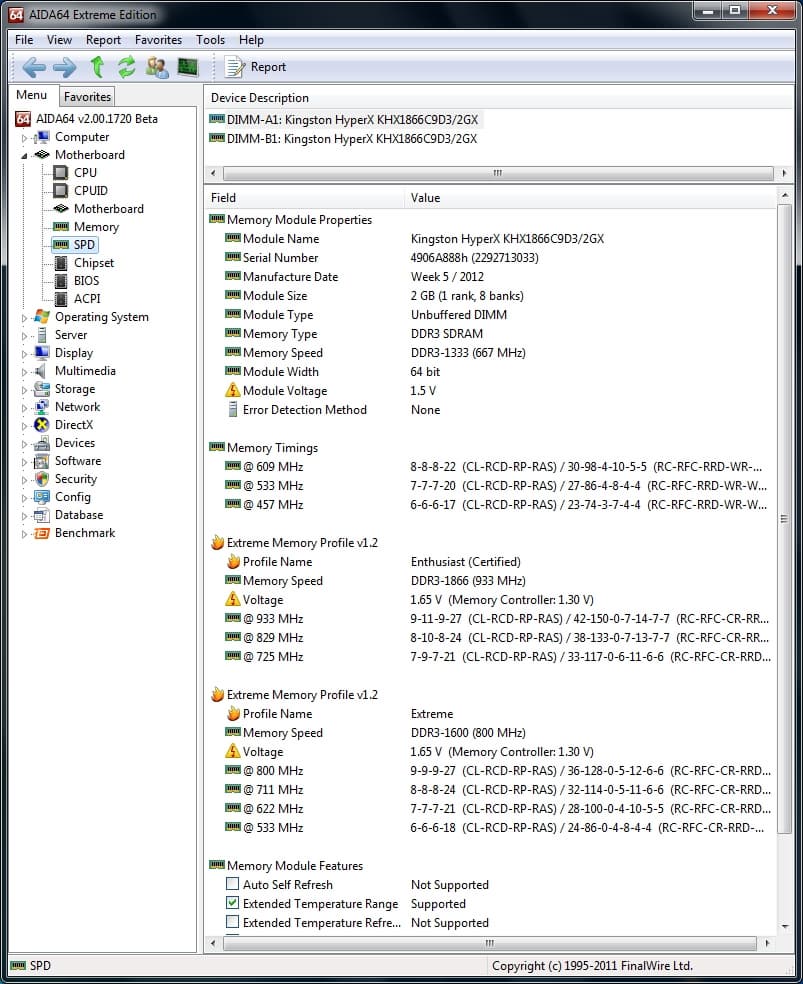Expand the Display tree node
This screenshot has height=984, width=803.
click(x=24, y=354)
